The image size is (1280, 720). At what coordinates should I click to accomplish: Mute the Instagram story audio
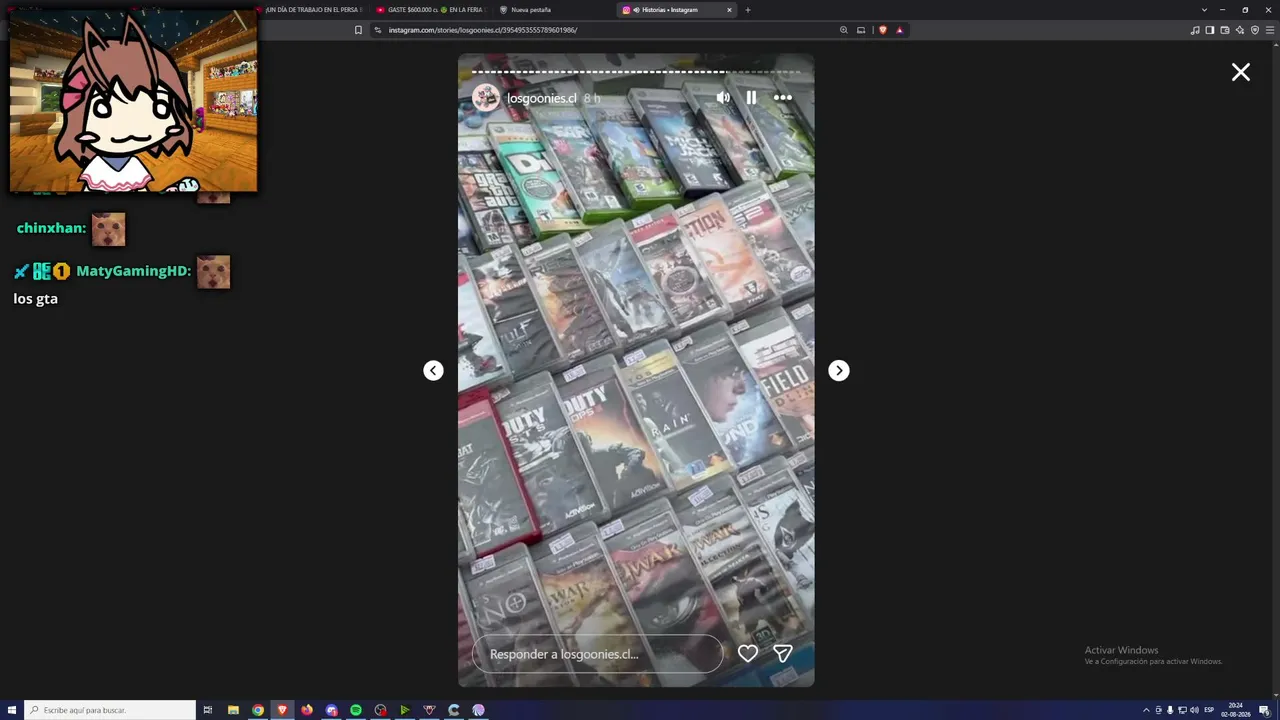click(x=723, y=98)
